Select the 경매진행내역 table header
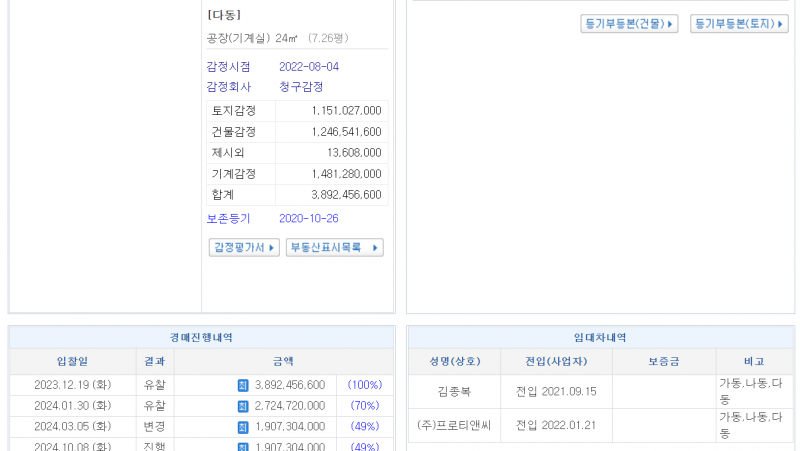 [201, 338]
